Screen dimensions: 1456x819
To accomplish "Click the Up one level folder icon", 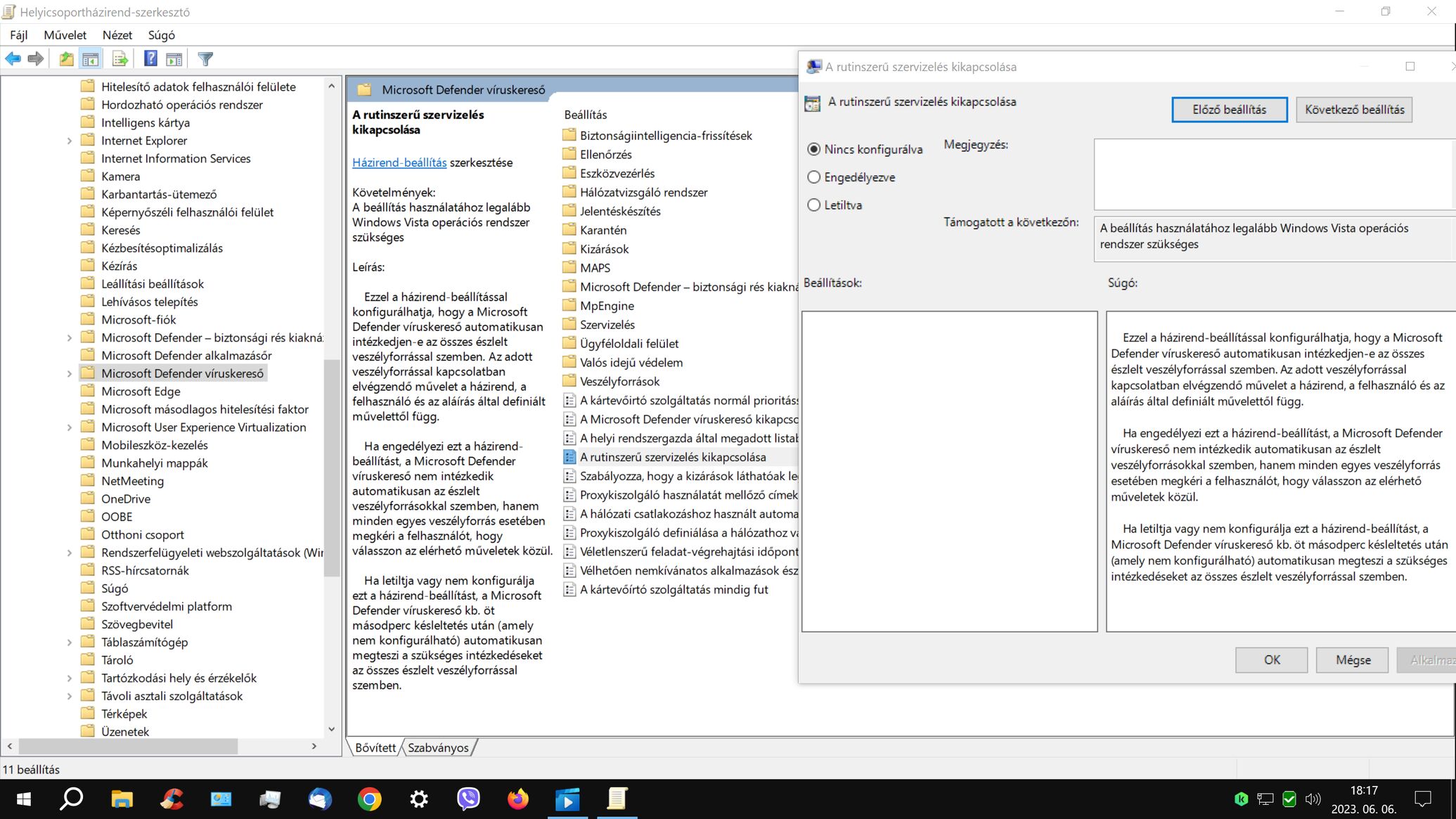I will click(66, 59).
